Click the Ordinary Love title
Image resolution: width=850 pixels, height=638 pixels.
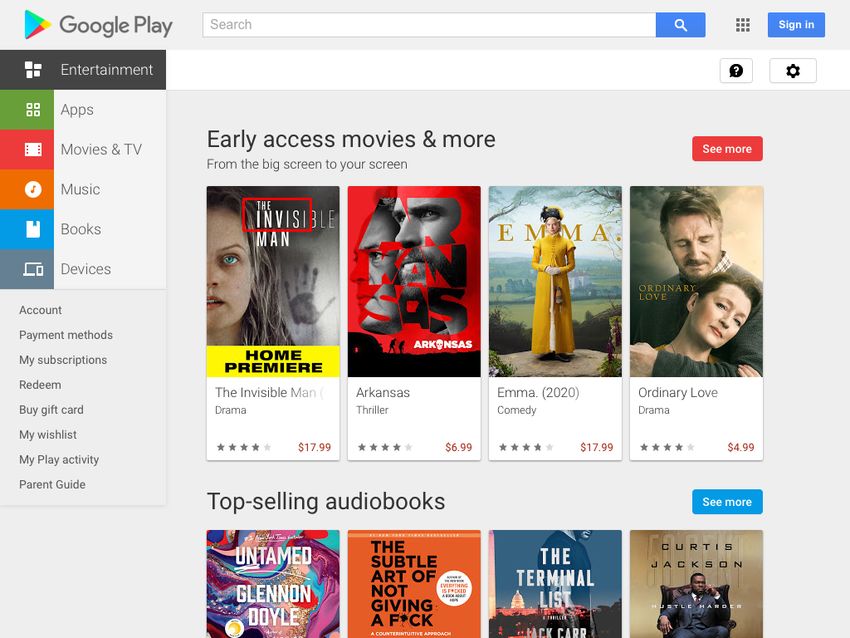point(678,392)
